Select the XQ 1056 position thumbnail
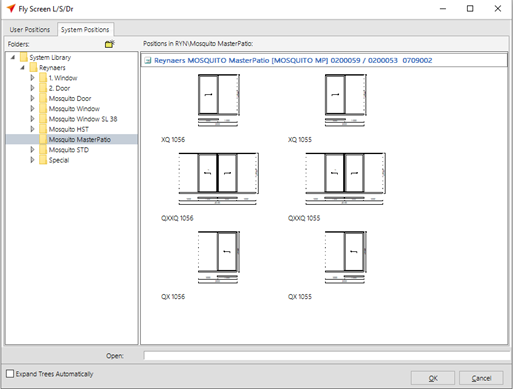The width and height of the screenshot is (513, 389). (218, 100)
